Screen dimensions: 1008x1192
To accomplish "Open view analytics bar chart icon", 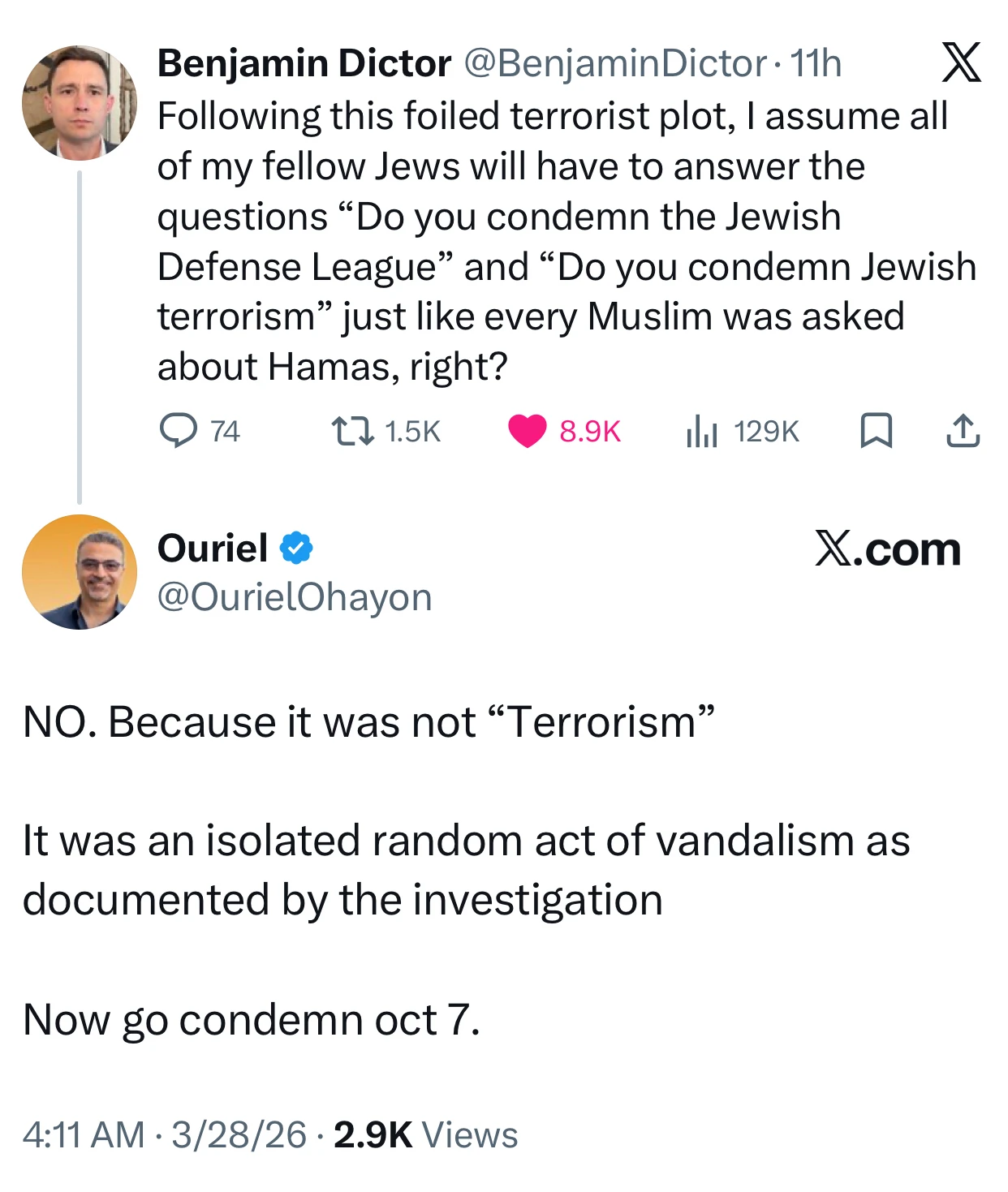I will pos(702,431).
